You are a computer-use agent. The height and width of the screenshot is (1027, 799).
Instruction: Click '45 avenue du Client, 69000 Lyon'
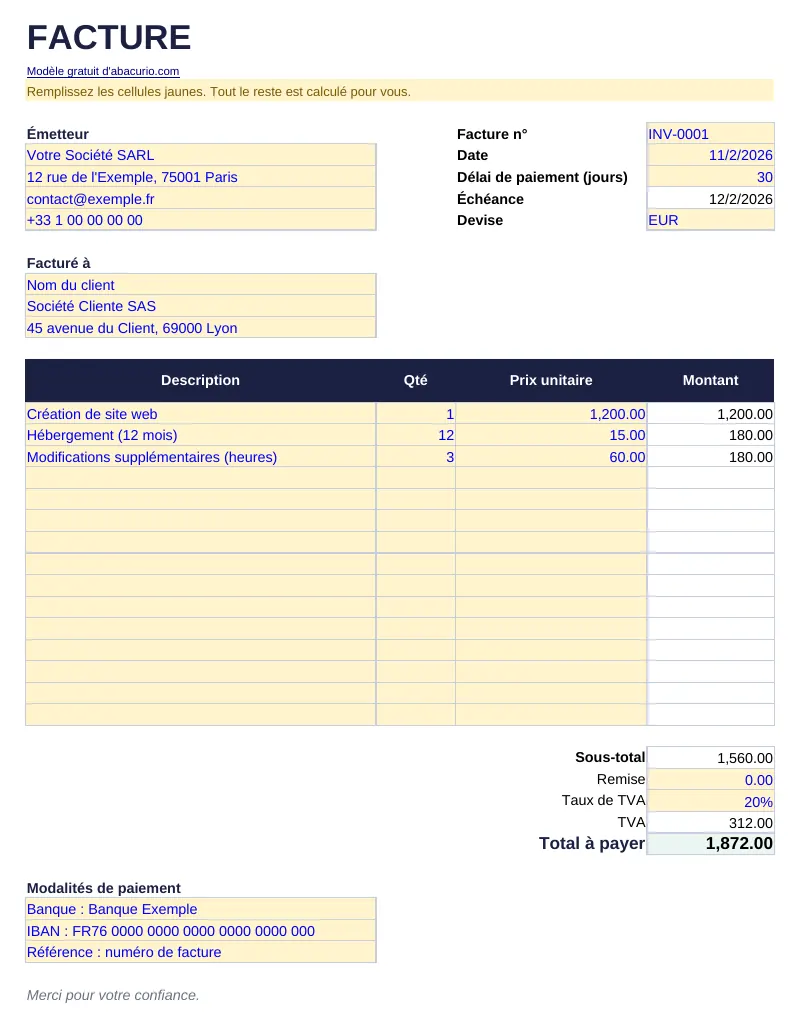tap(200, 327)
